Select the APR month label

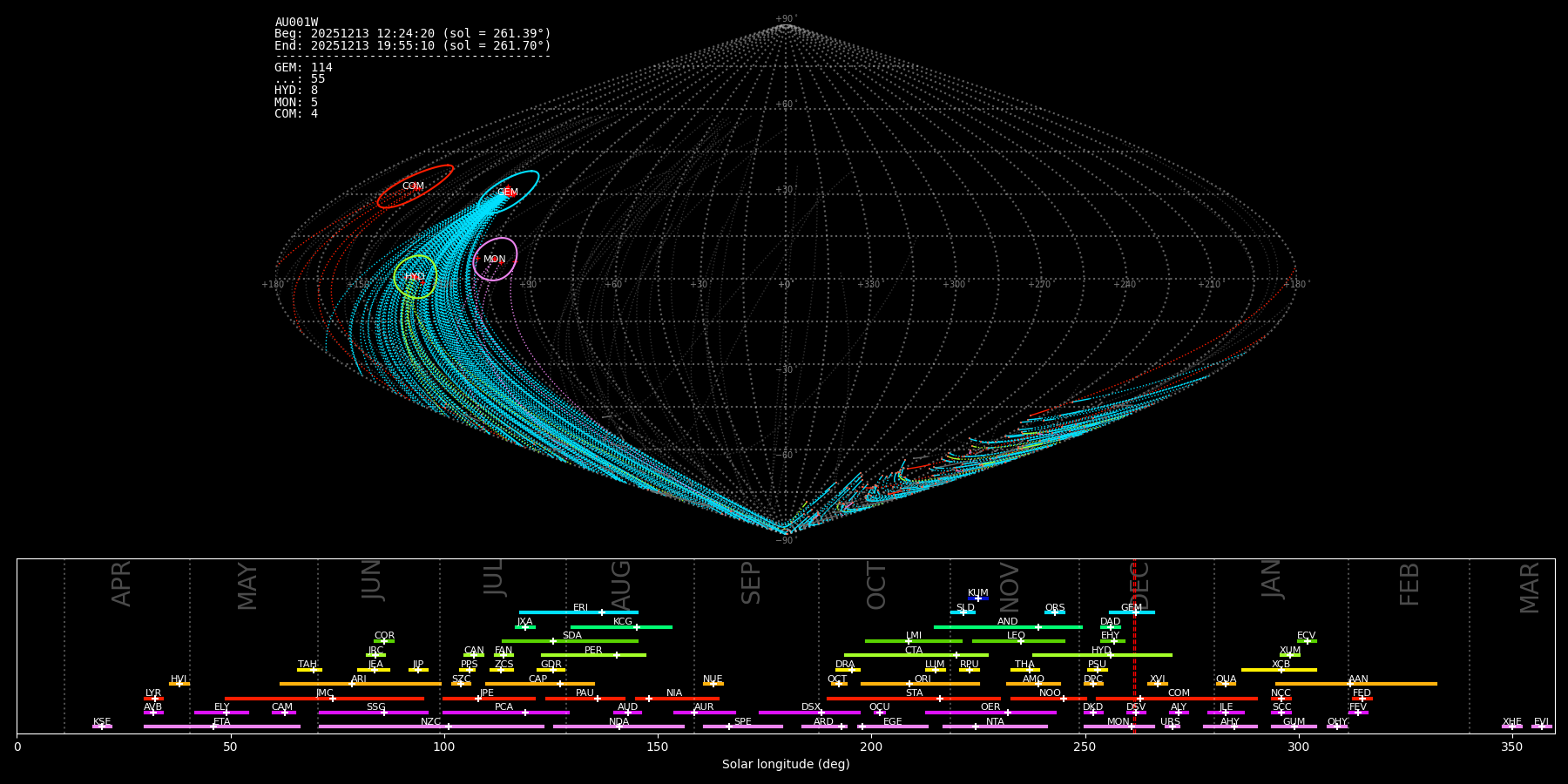(122, 585)
